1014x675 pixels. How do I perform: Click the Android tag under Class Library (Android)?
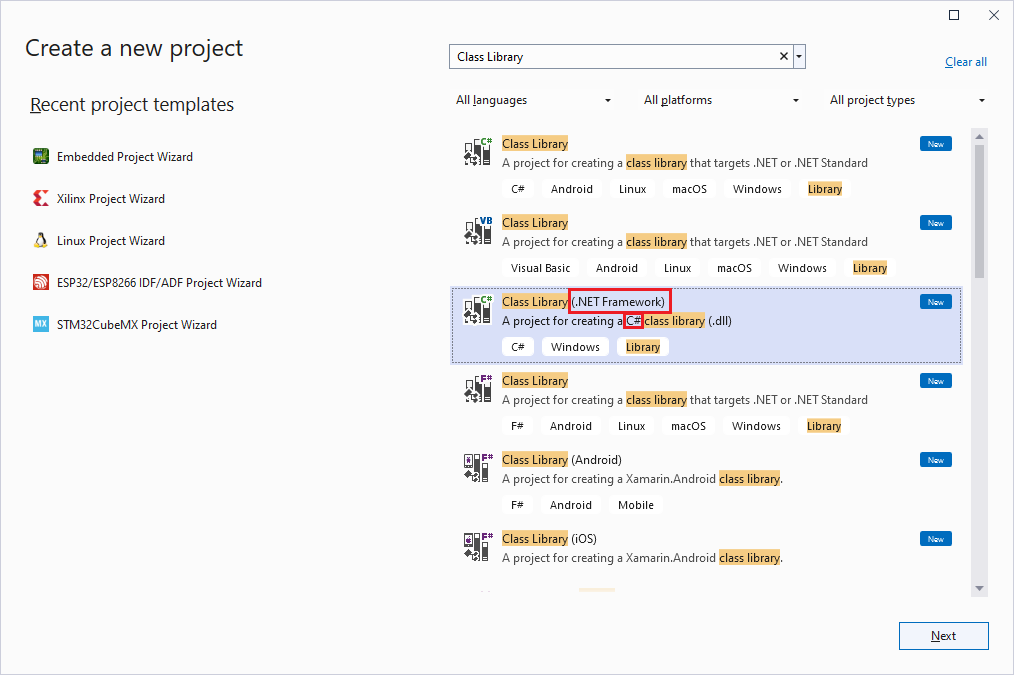point(570,505)
